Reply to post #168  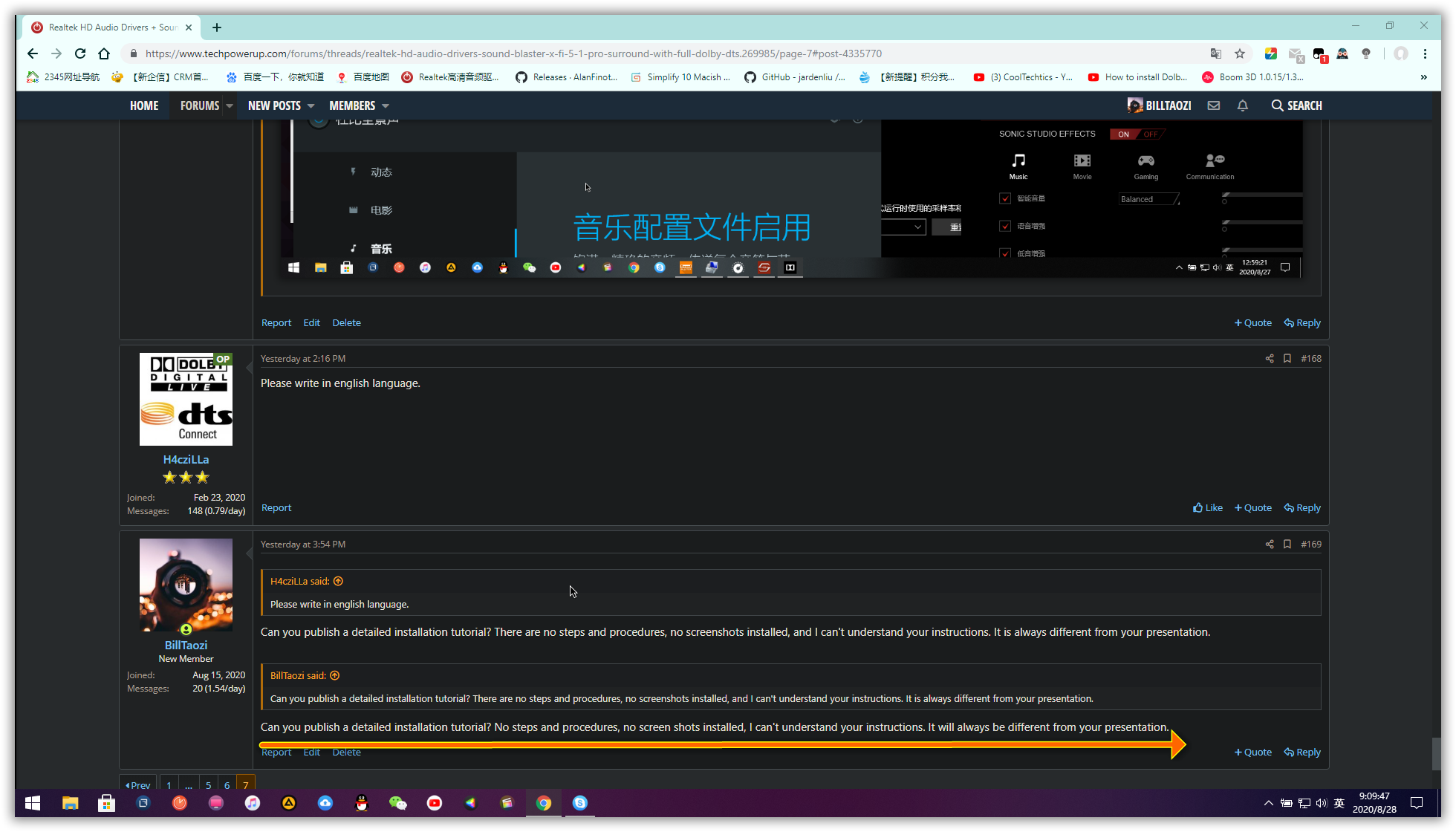pyautogui.click(x=1302, y=508)
